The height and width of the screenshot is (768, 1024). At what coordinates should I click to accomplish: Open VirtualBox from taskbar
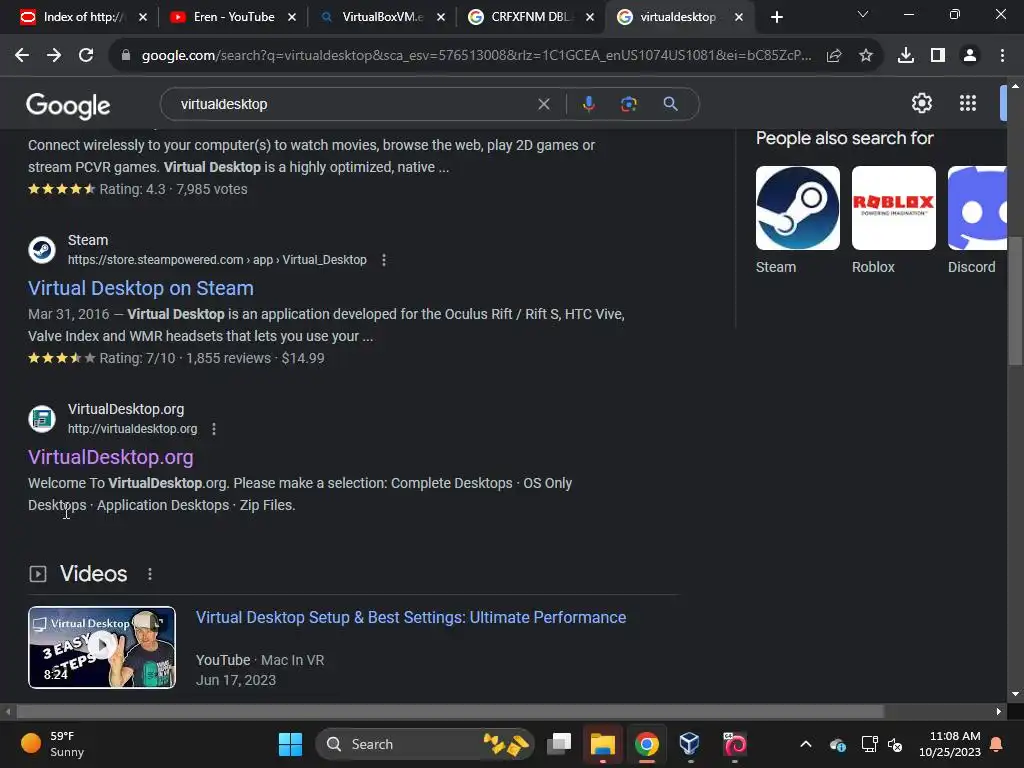click(690, 744)
